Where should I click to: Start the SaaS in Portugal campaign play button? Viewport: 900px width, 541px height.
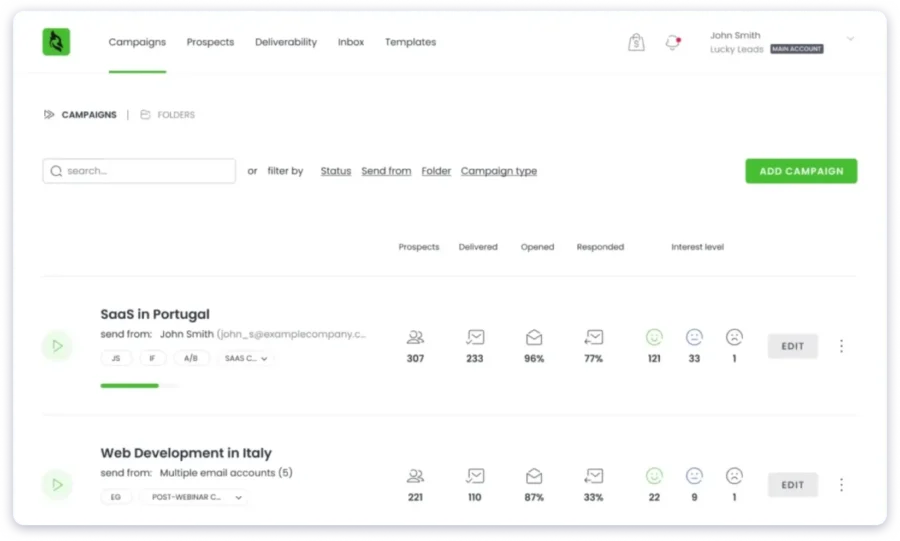click(x=57, y=346)
